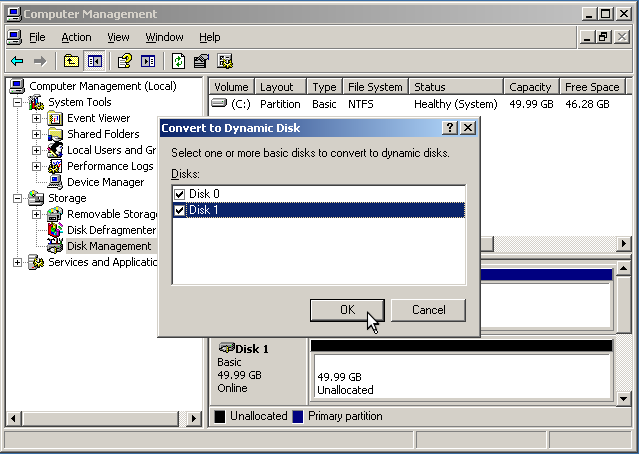Click the Storage node icon

pos(36,198)
